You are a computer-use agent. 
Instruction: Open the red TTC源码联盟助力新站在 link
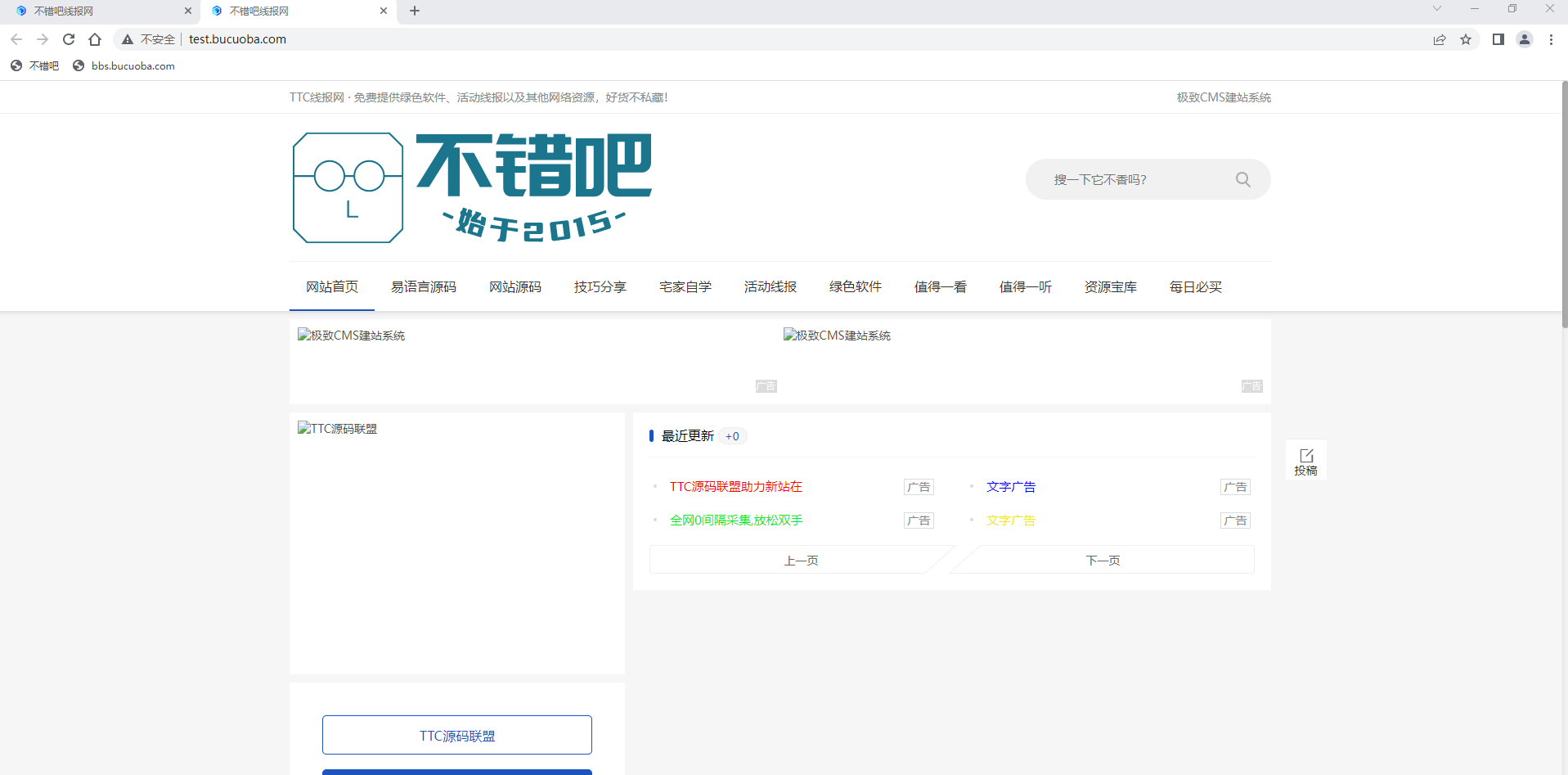click(x=735, y=486)
